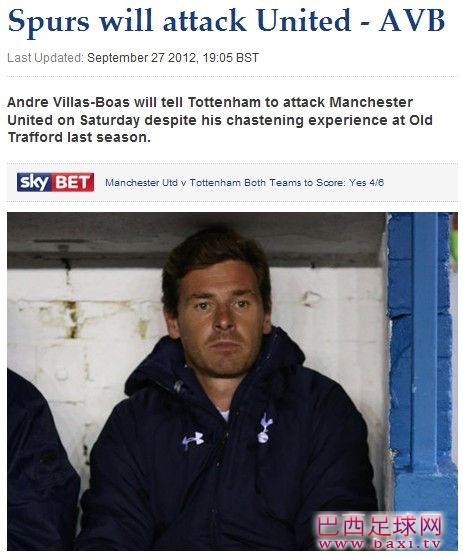Click 'Andre Villas-Boas' name in summary
Viewport: 463px width, 556px height.
click(68, 102)
